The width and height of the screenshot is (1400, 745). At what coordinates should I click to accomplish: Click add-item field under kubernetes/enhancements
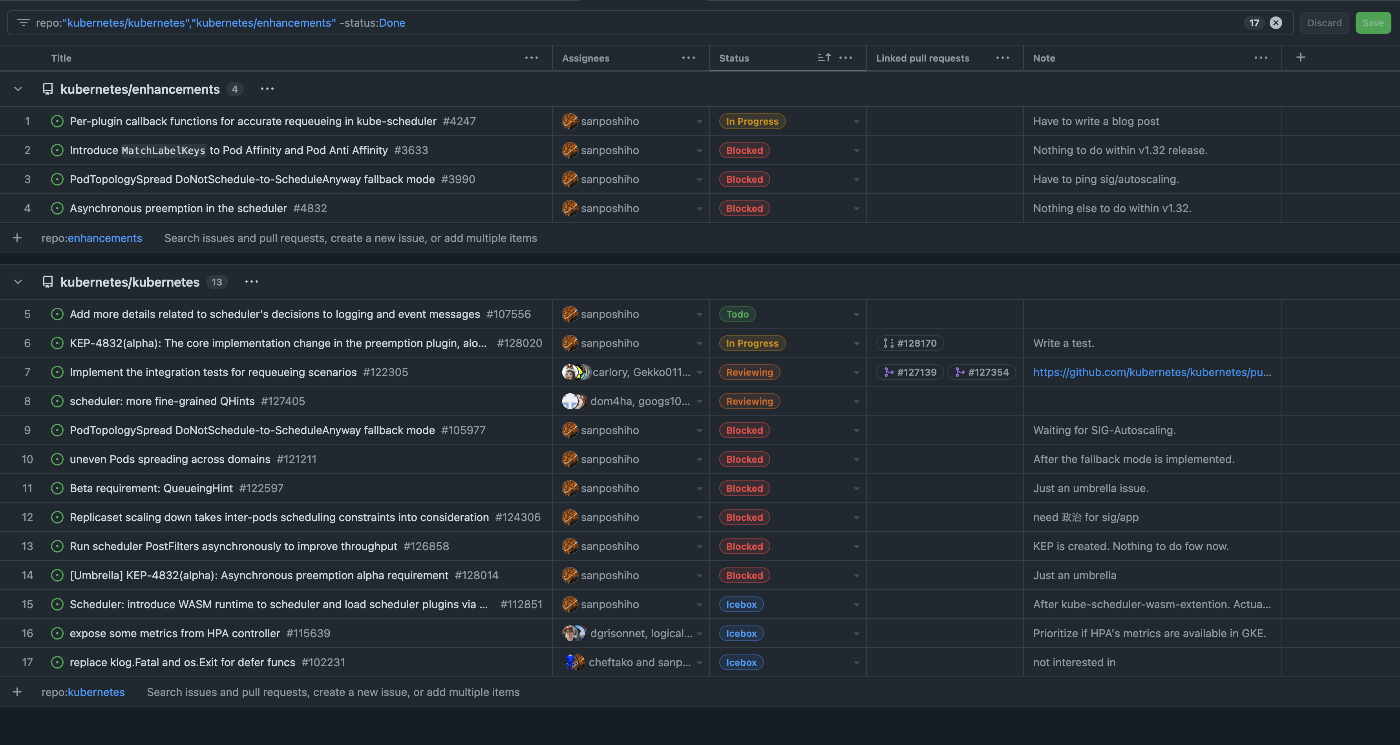[x=350, y=238]
